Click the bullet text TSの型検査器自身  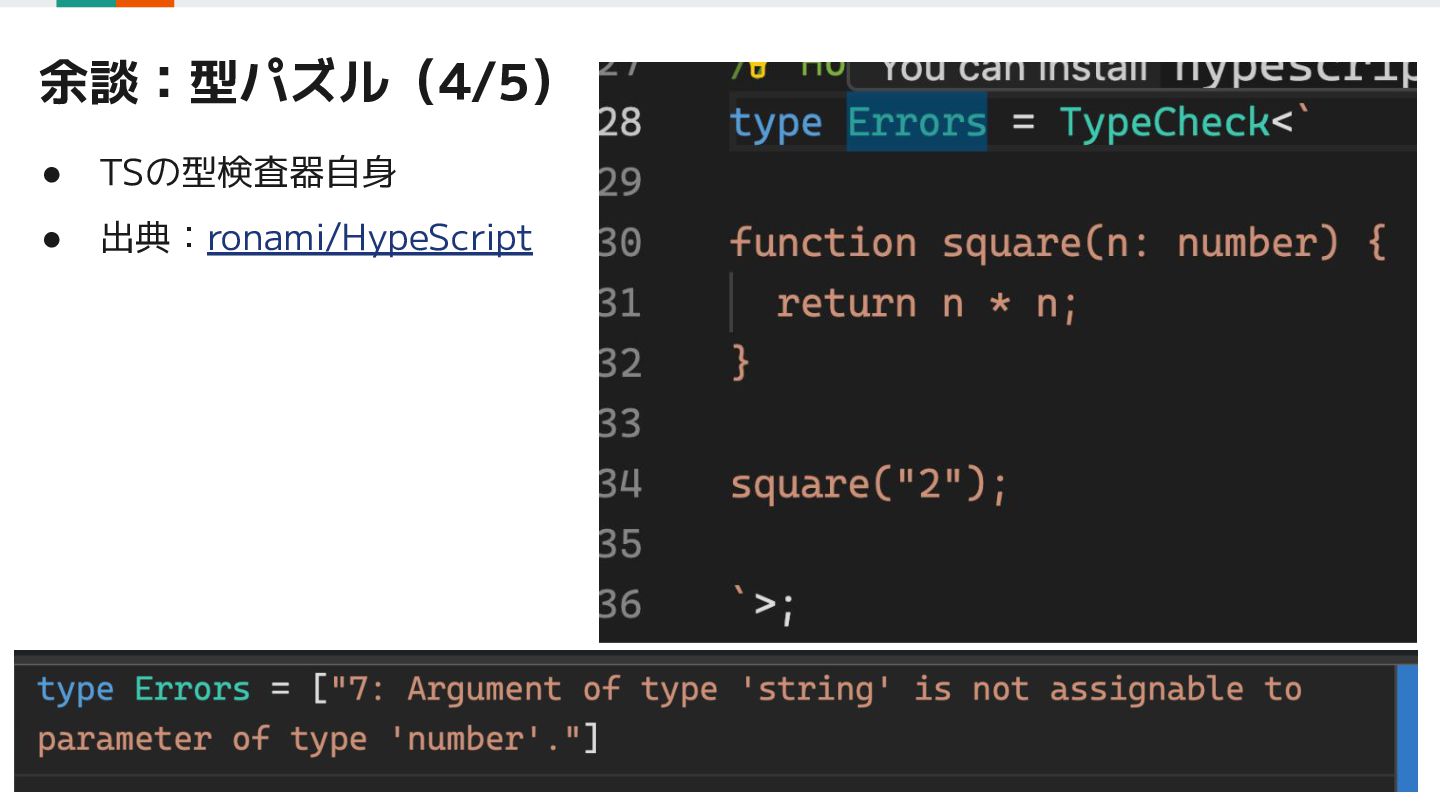click(x=248, y=173)
